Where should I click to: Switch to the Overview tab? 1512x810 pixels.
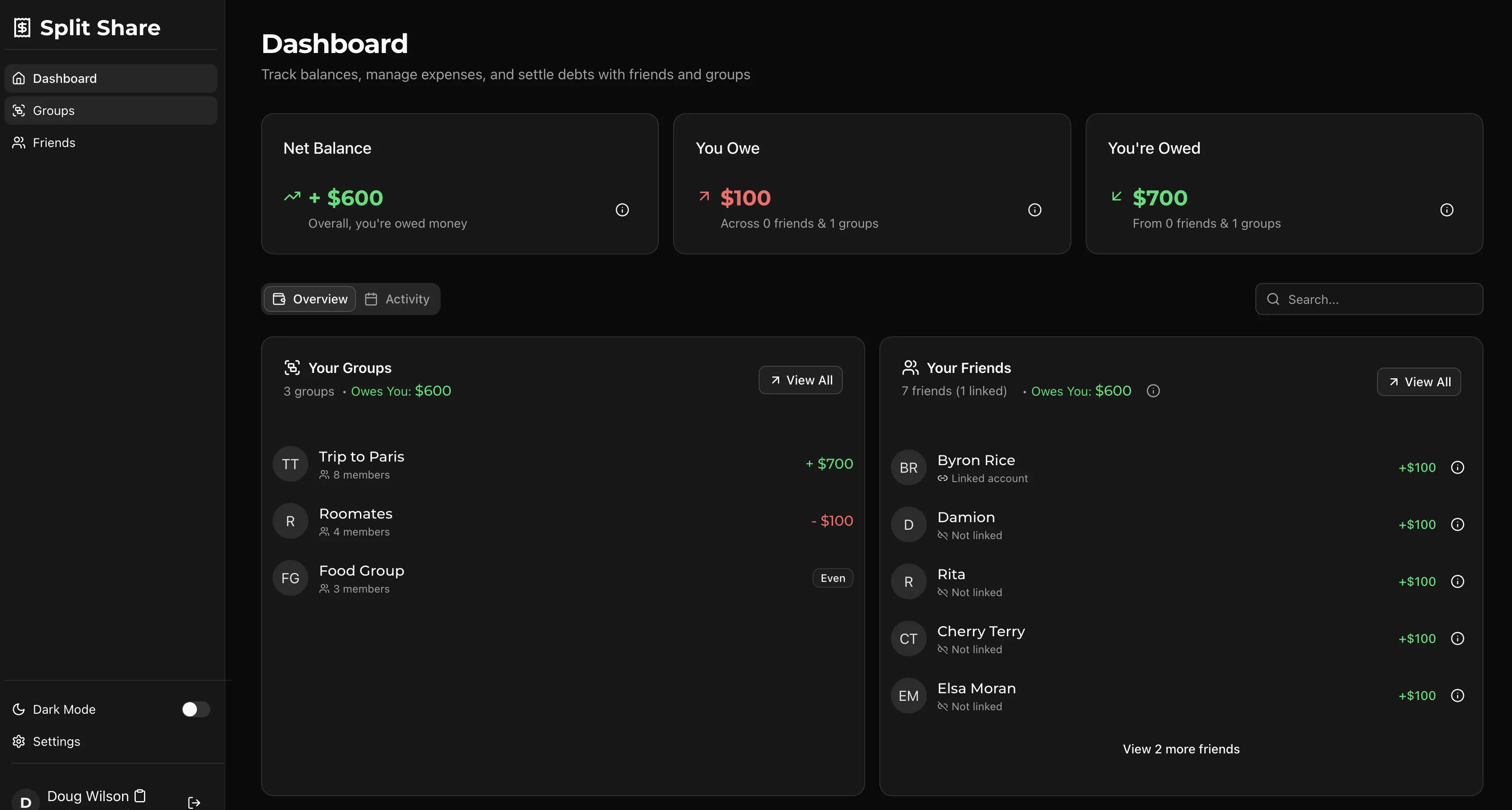click(x=309, y=299)
